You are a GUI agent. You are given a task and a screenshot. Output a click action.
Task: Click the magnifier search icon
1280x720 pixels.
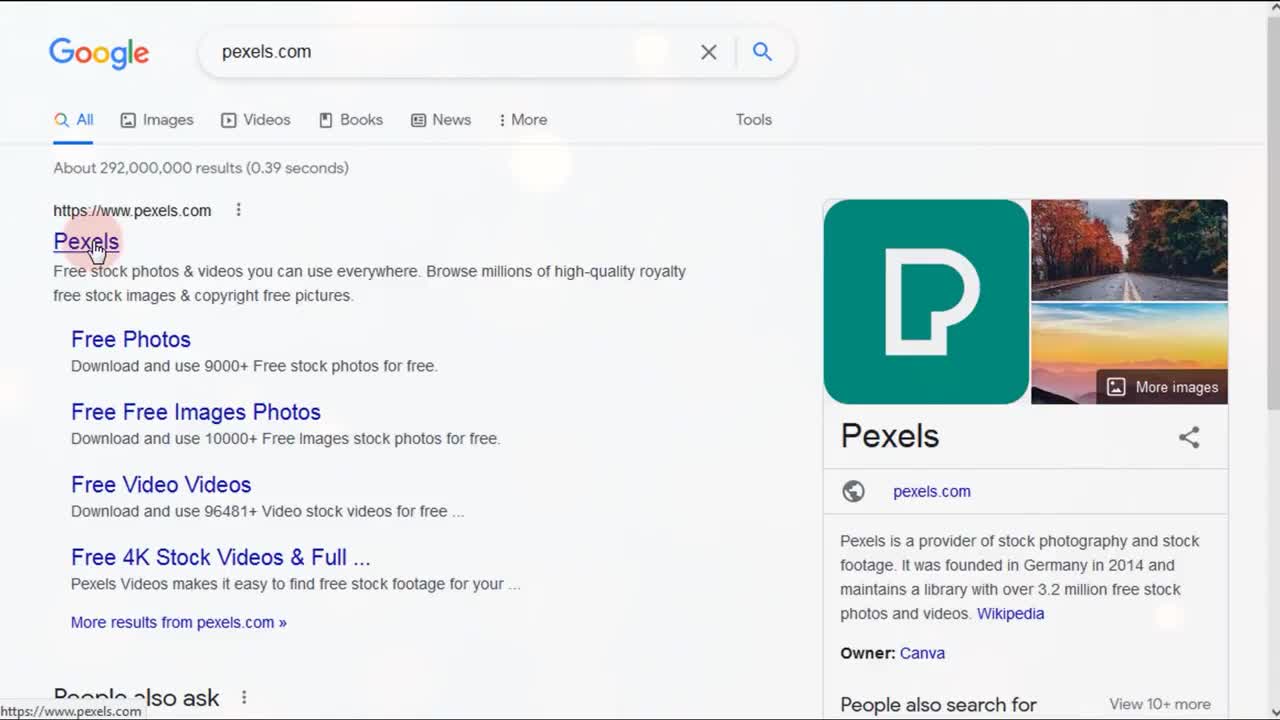coord(762,51)
